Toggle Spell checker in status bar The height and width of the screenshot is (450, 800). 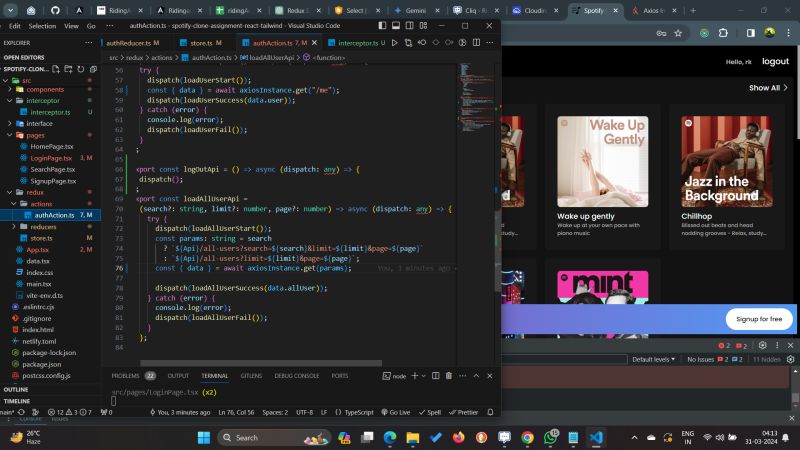click(430, 412)
